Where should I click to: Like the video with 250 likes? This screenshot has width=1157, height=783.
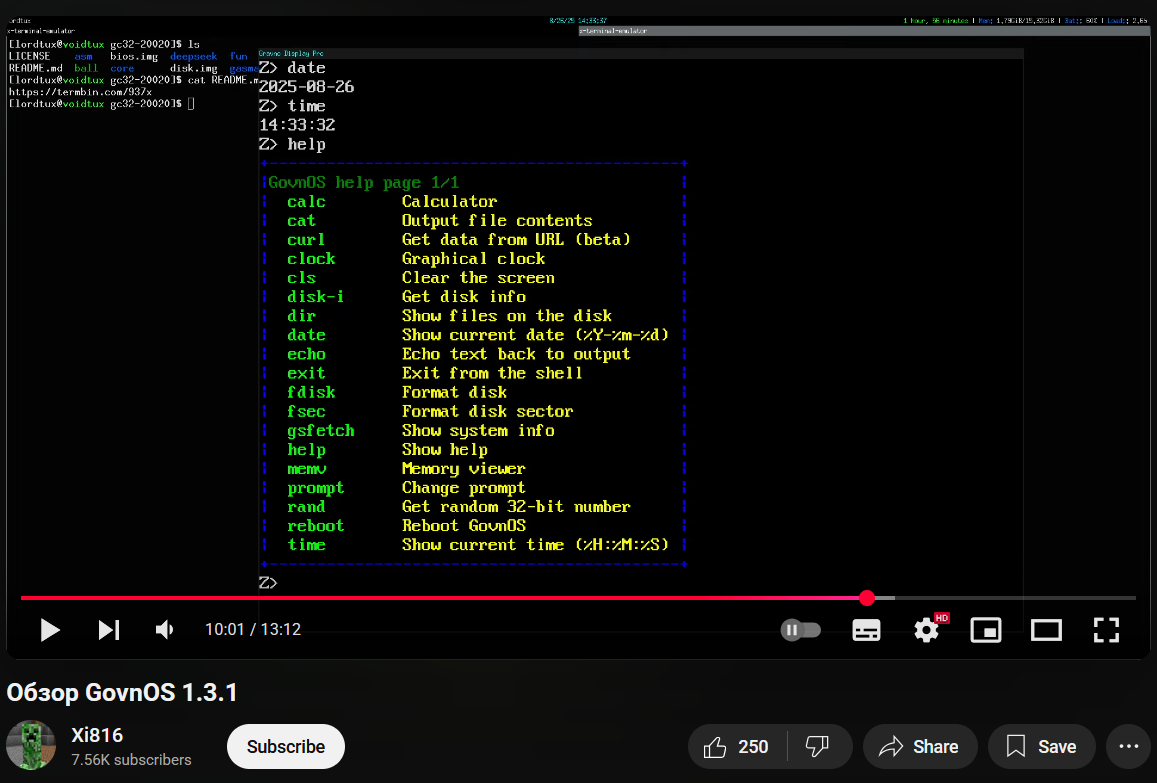pos(736,747)
